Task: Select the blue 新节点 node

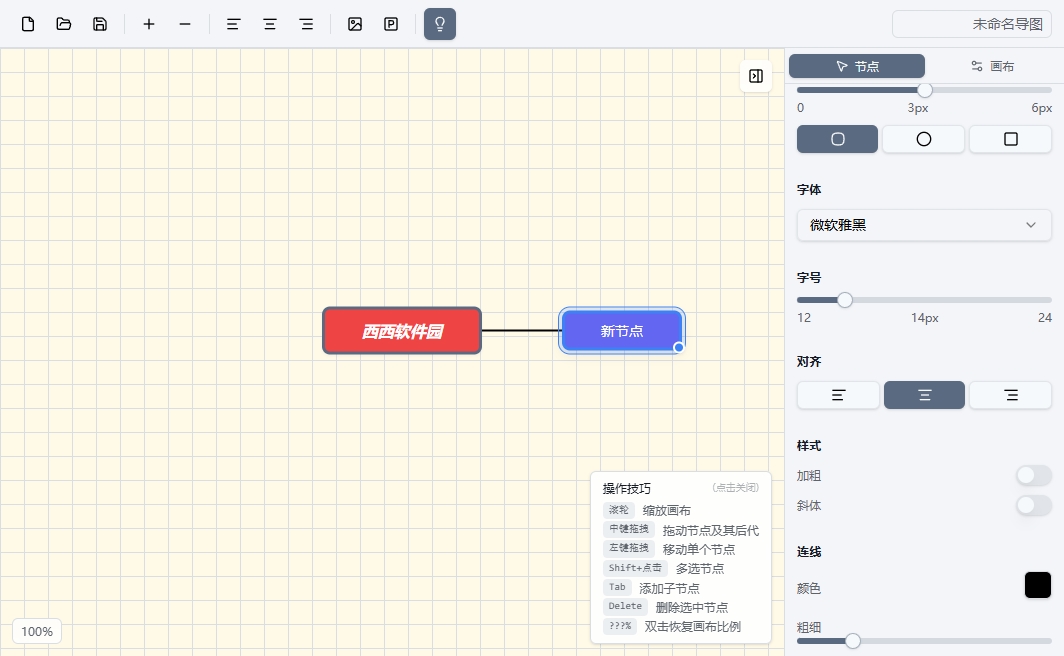Action: (622, 331)
